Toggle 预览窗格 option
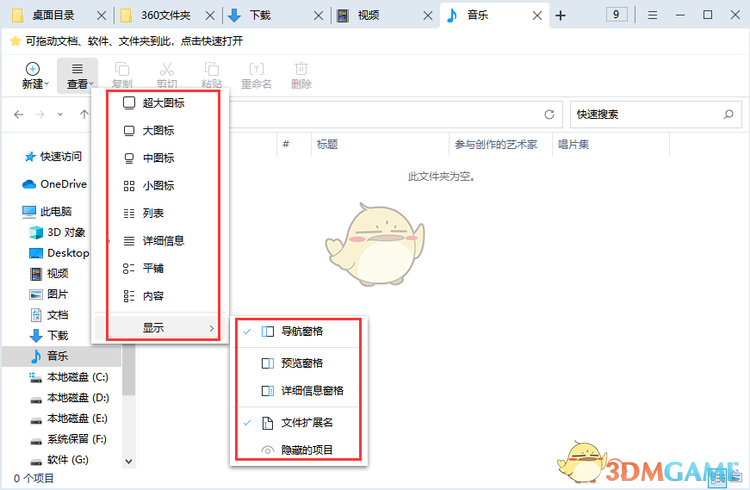The width and height of the screenshot is (750, 490). (298, 363)
